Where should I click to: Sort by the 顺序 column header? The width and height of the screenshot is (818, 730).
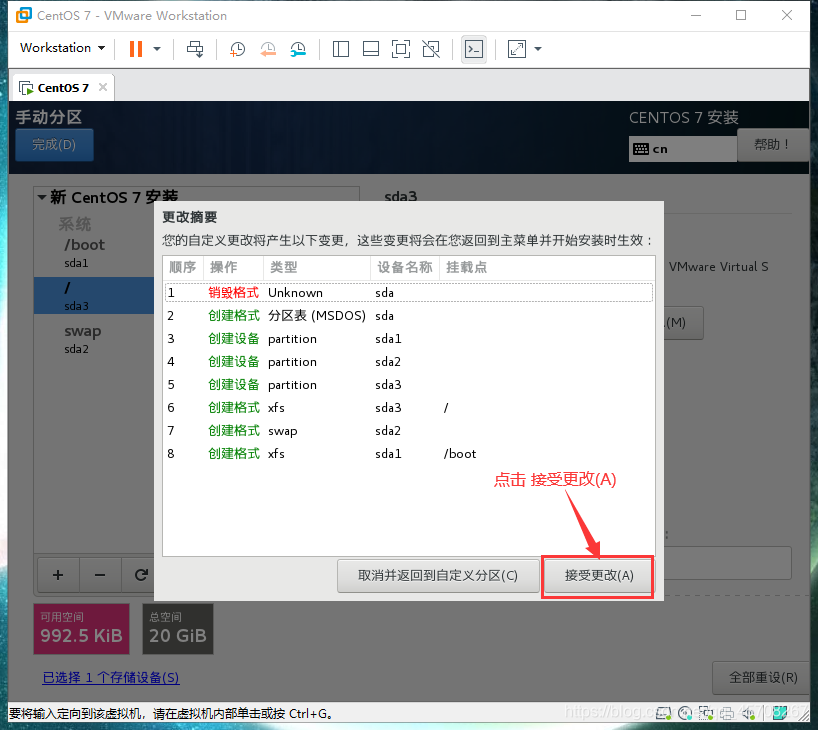point(183,267)
